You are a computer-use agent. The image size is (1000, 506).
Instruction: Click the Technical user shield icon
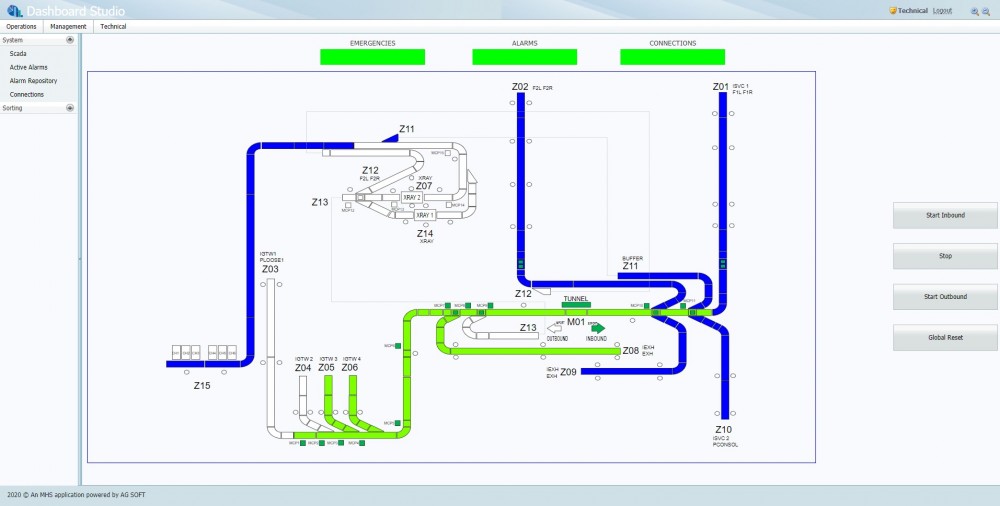[893, 11]
